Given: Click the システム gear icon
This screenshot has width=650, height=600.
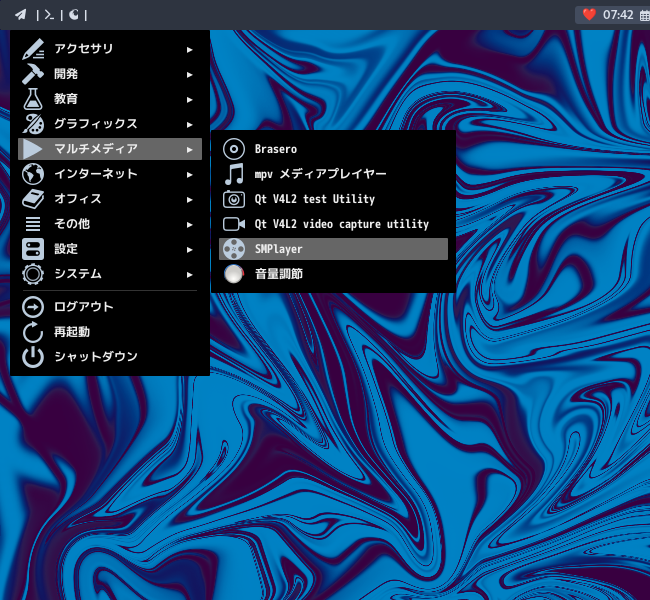Looking at the screenshot, I should [33, 274].
